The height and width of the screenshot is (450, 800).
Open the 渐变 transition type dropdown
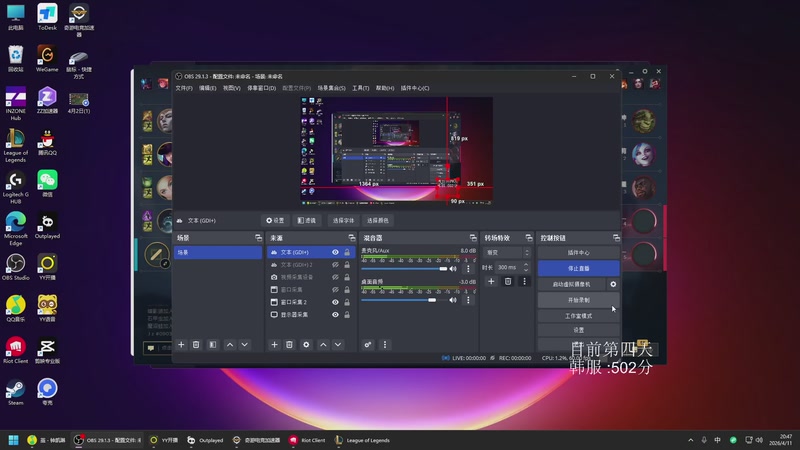click(x=507, y=253)
